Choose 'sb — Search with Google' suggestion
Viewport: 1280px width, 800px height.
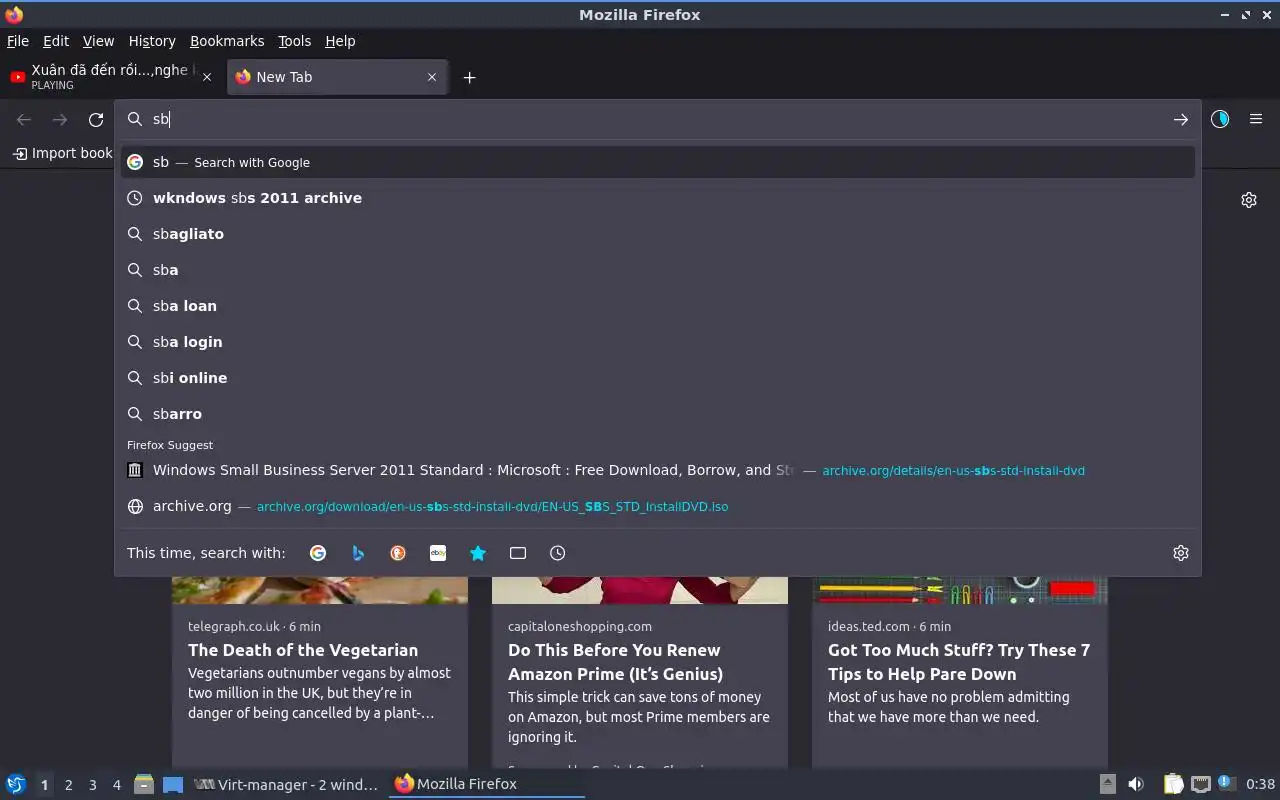click(x=658, y=162)
